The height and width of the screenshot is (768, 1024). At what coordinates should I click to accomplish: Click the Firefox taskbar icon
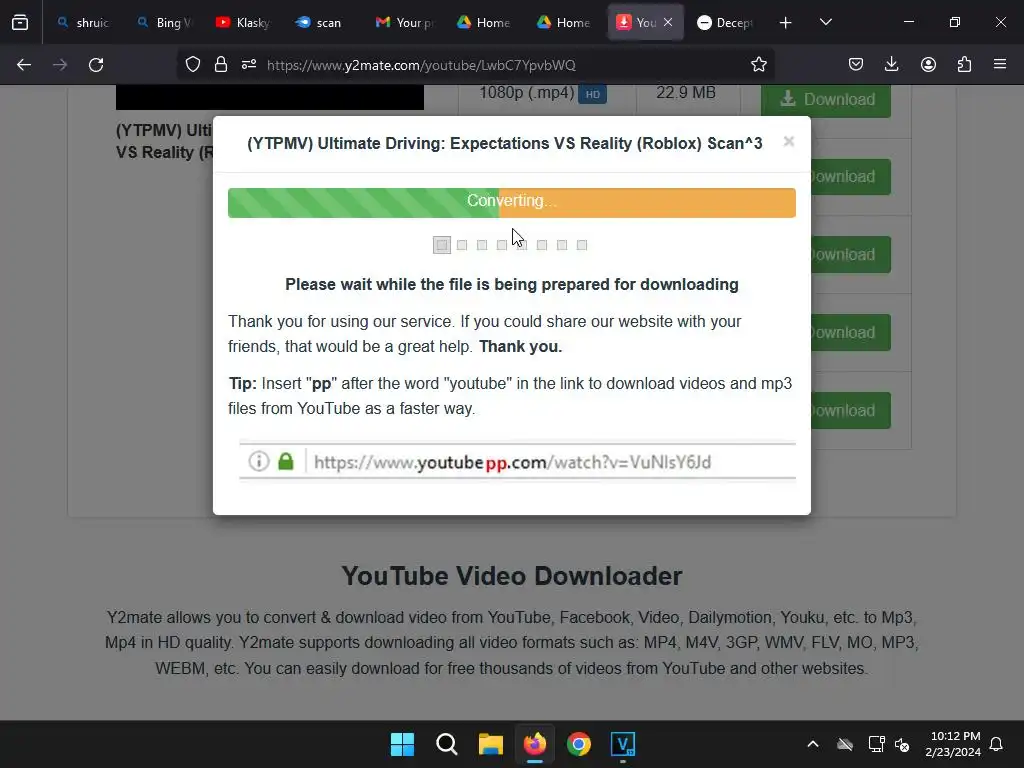[x=535, y=744]
